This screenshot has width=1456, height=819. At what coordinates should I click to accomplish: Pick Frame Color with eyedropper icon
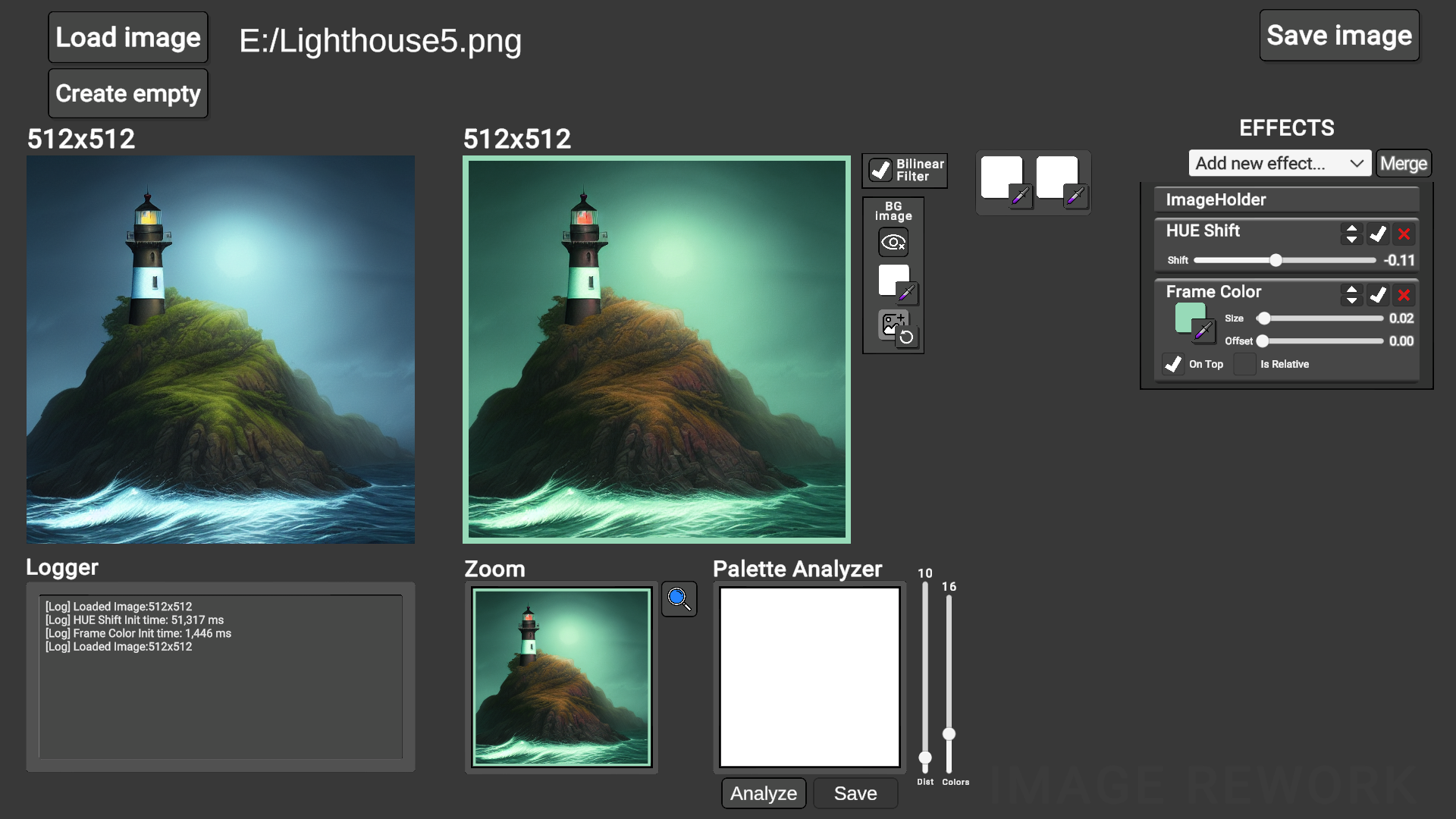1203,331
